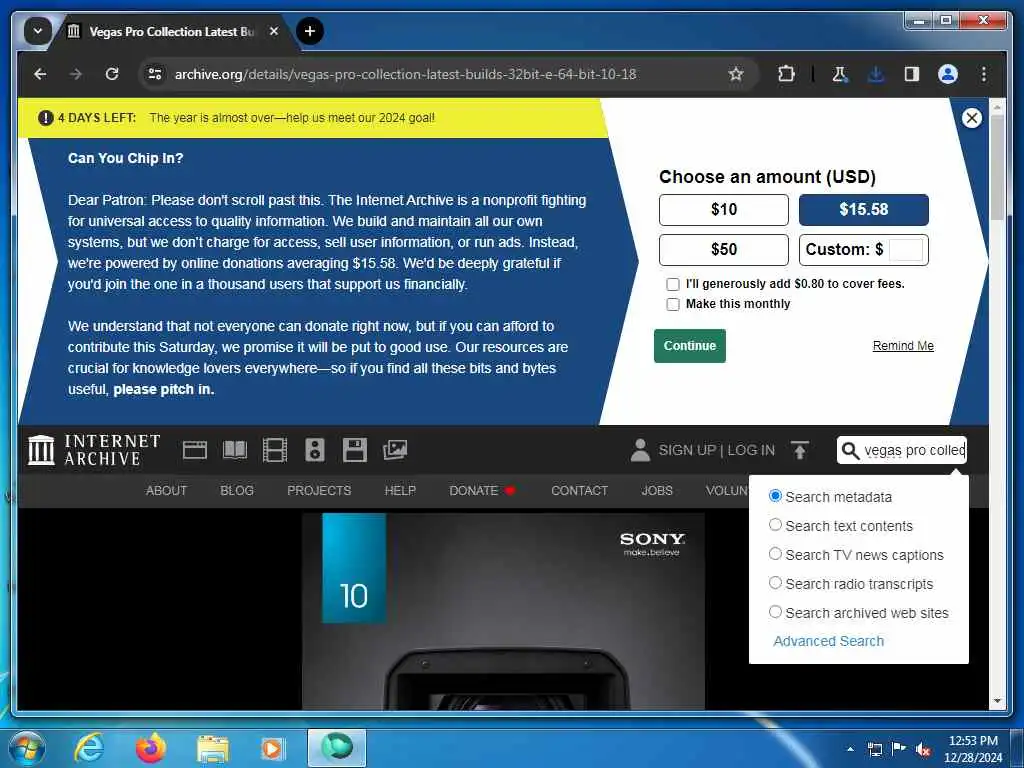Open the Chrome profile avatar
1024x768 pixels.
948,74
